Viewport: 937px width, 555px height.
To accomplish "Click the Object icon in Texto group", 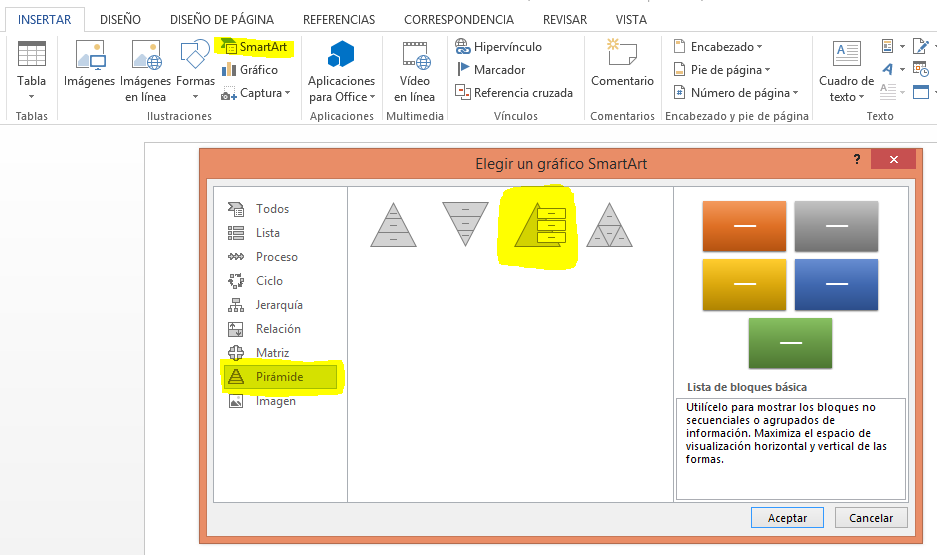I will (921, 92).
